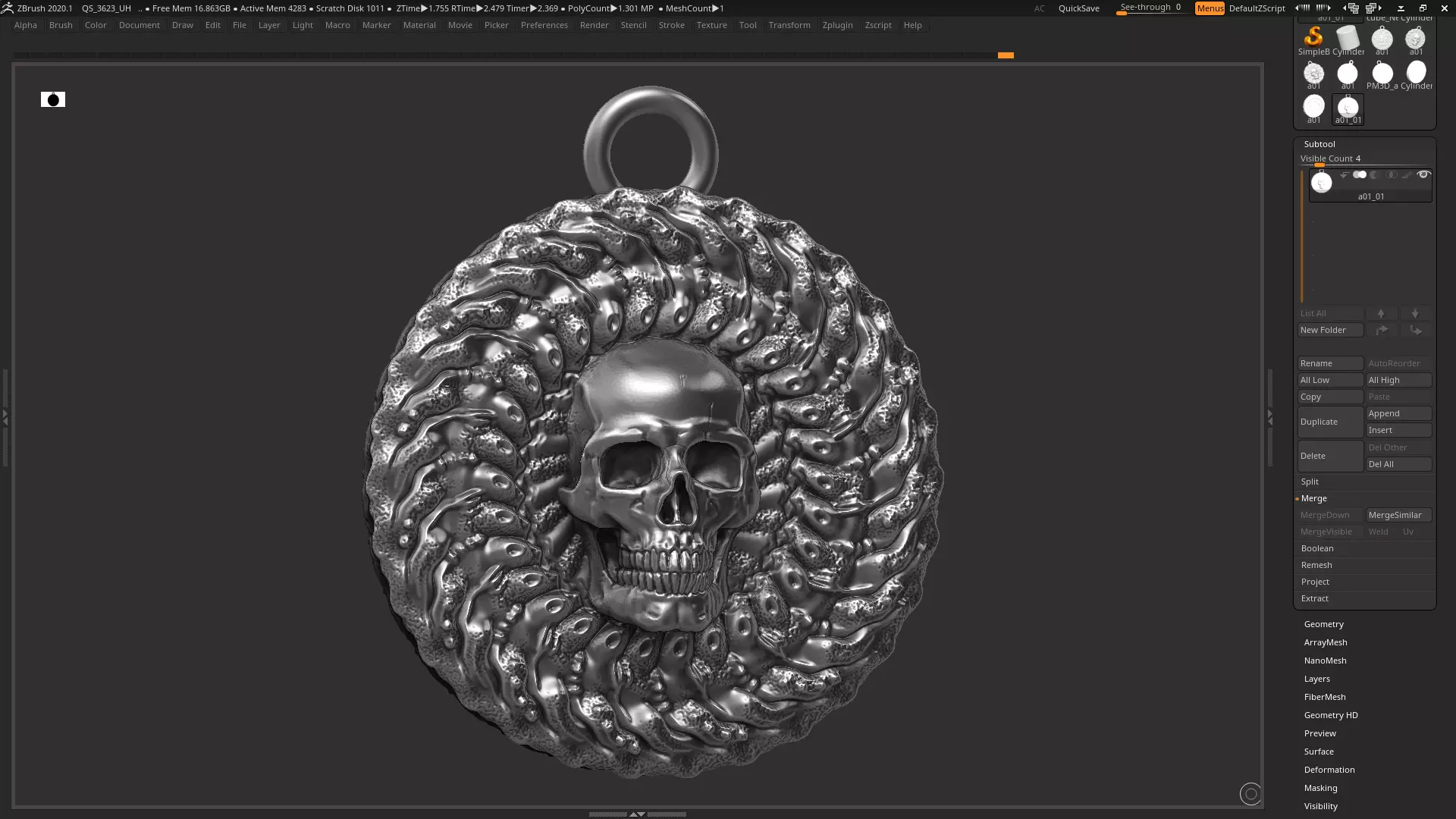Screen dimensions: 1456x819
Task: Click the circular icon at canvas bottom right
Action: coord(1250,794)
